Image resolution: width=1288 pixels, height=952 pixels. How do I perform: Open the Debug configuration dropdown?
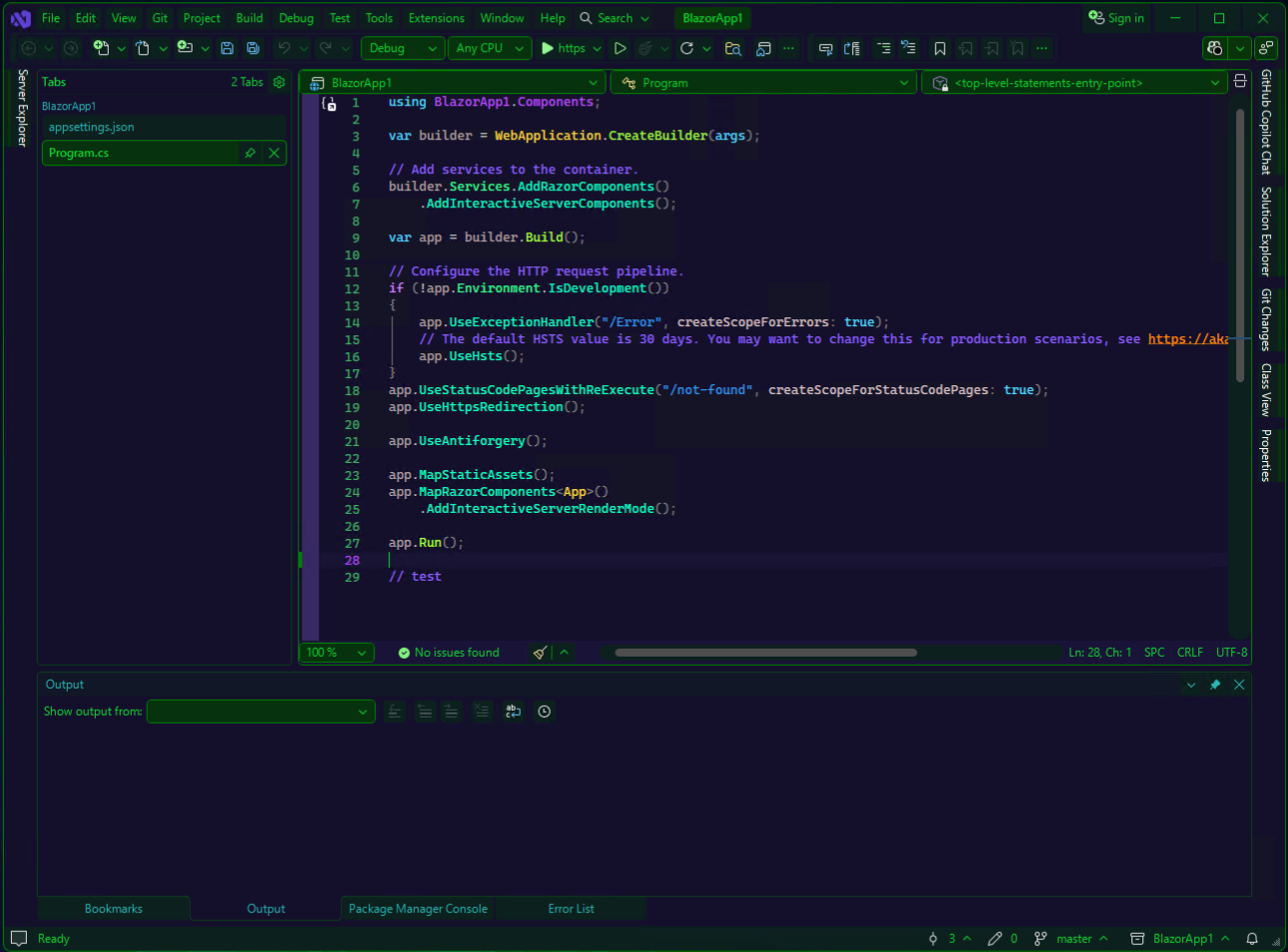[402, 48]
